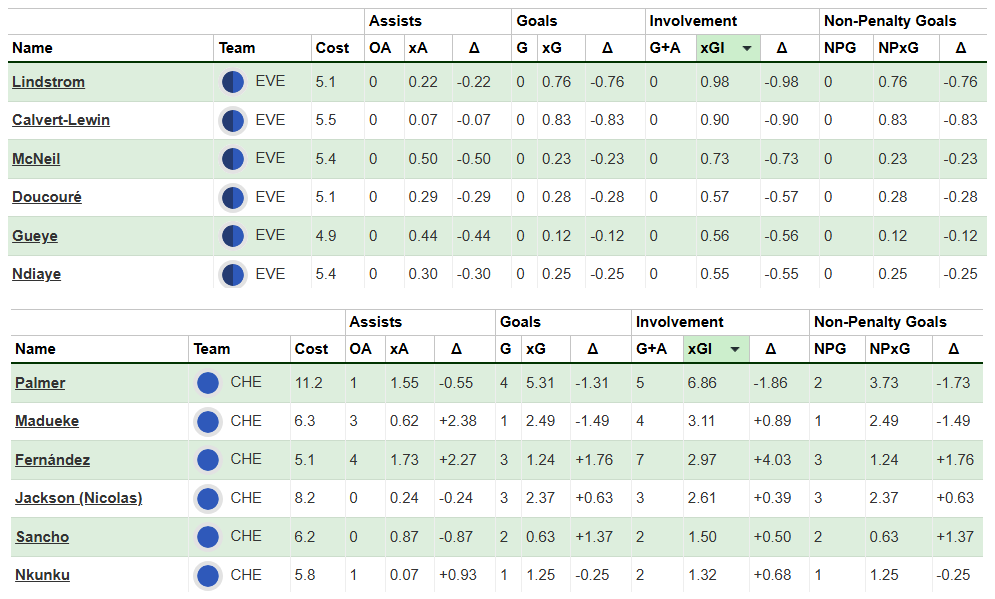Click Everton badge in Lindstrom's row
The width and height of the screenshot is (995, 599).
tap(232, 82)
